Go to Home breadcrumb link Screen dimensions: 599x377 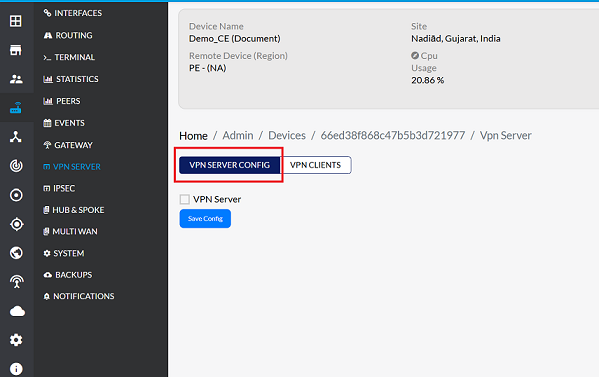pos(193,136)
